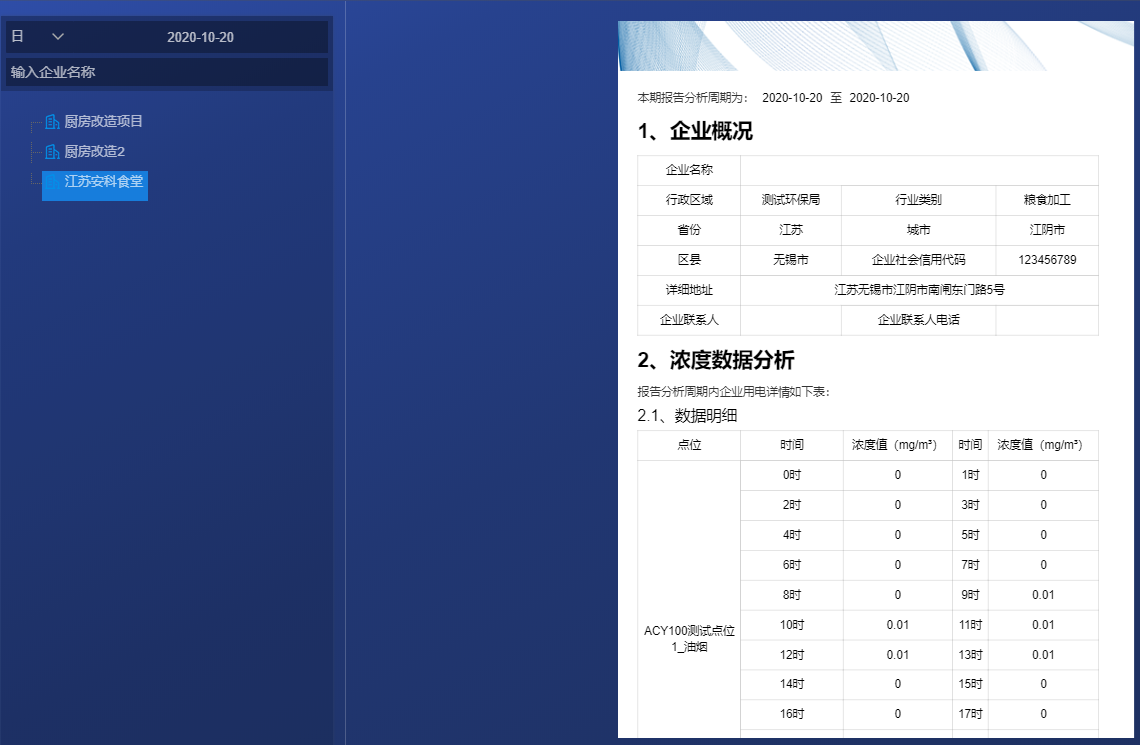Screen dimensions: 1140x745
Task: Select the 厨房改造项目 tree entry
Action: [102, 121]
